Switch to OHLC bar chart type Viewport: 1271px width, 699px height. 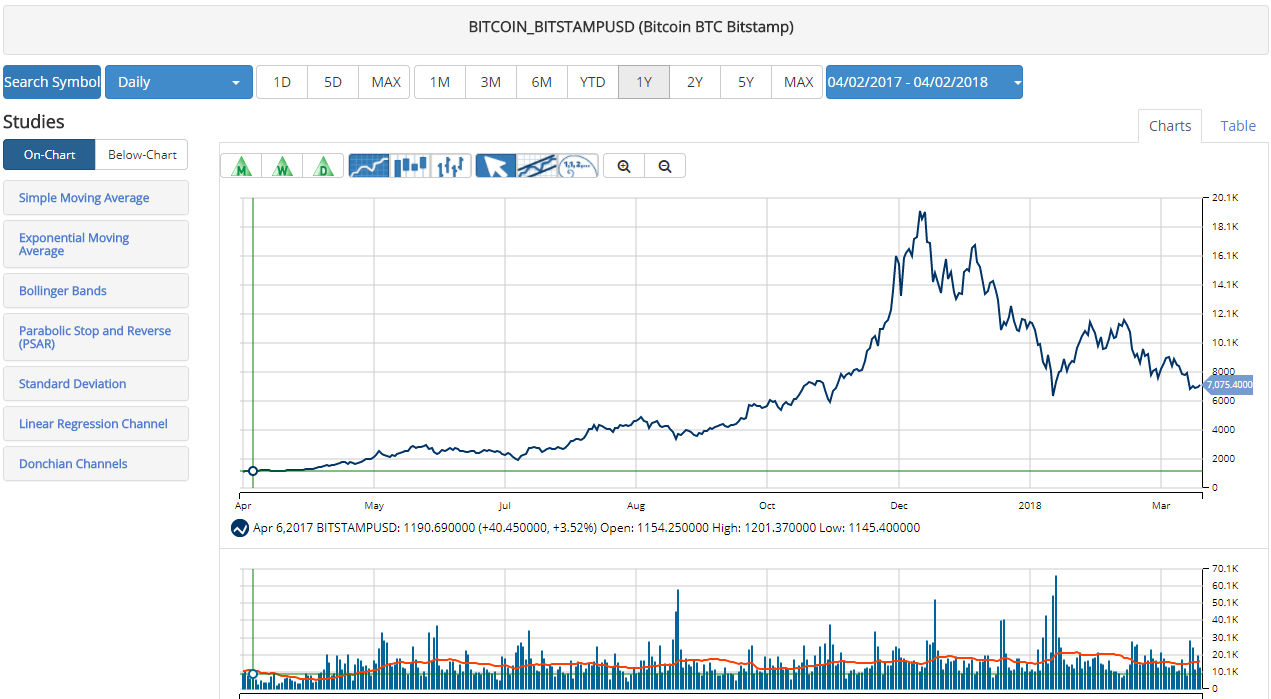point(452,166)
